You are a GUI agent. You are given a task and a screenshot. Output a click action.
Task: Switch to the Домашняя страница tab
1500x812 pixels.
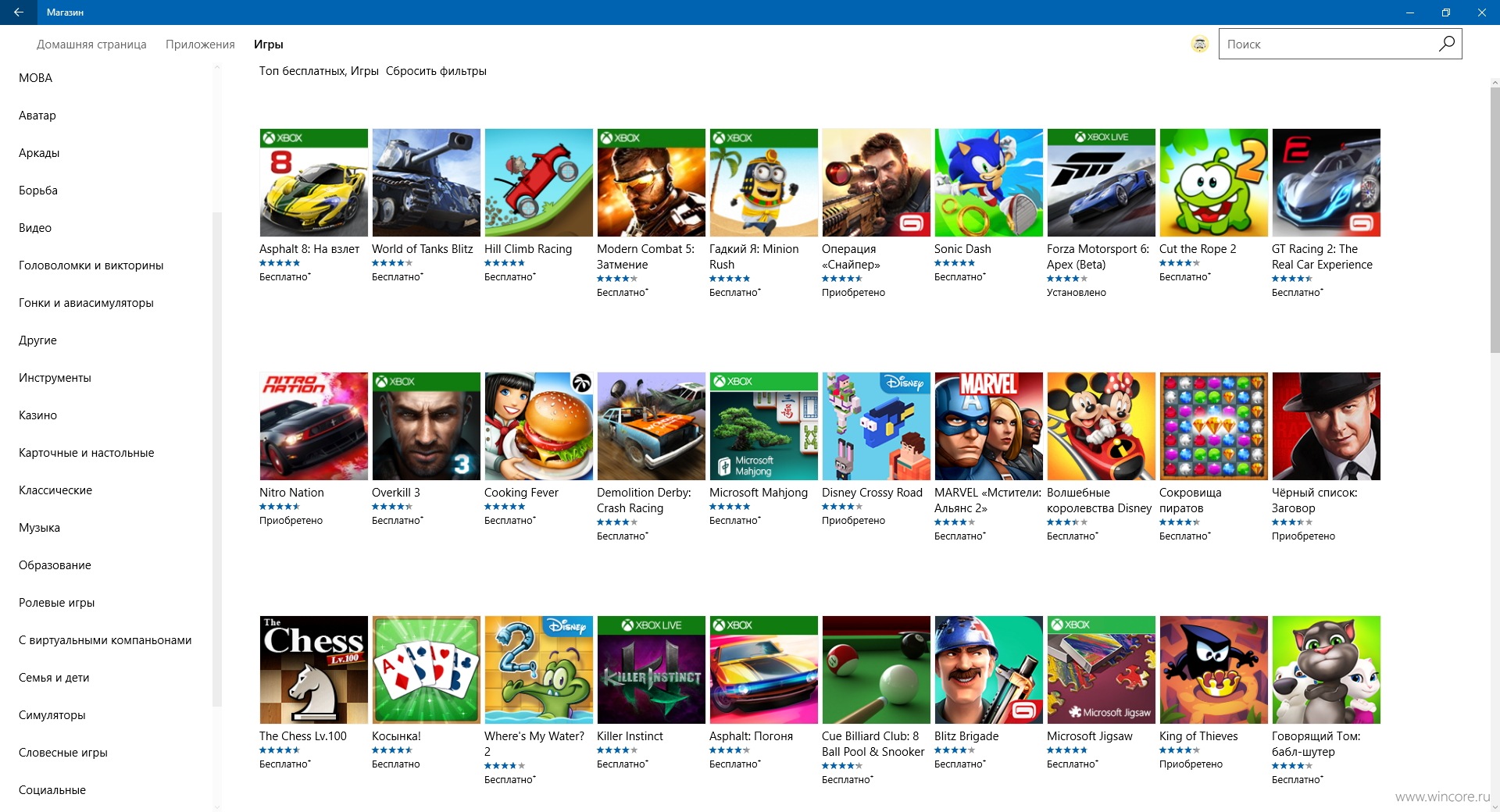point(91,45)
